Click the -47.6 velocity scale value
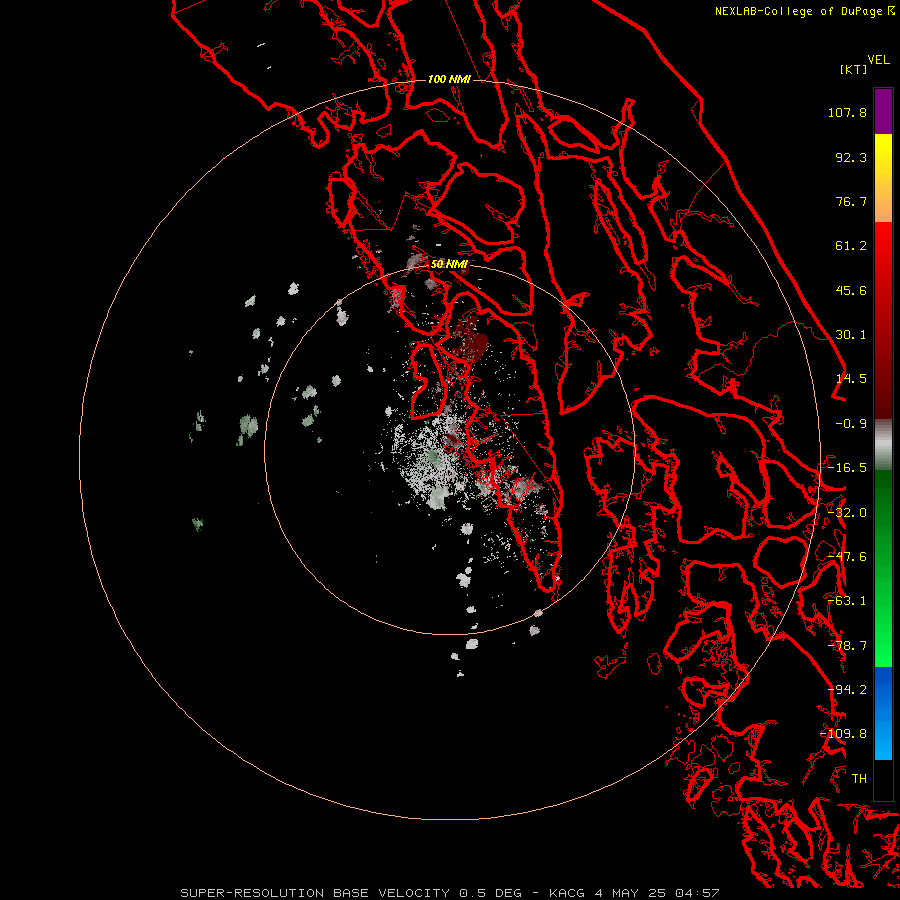 coord(847,557)
